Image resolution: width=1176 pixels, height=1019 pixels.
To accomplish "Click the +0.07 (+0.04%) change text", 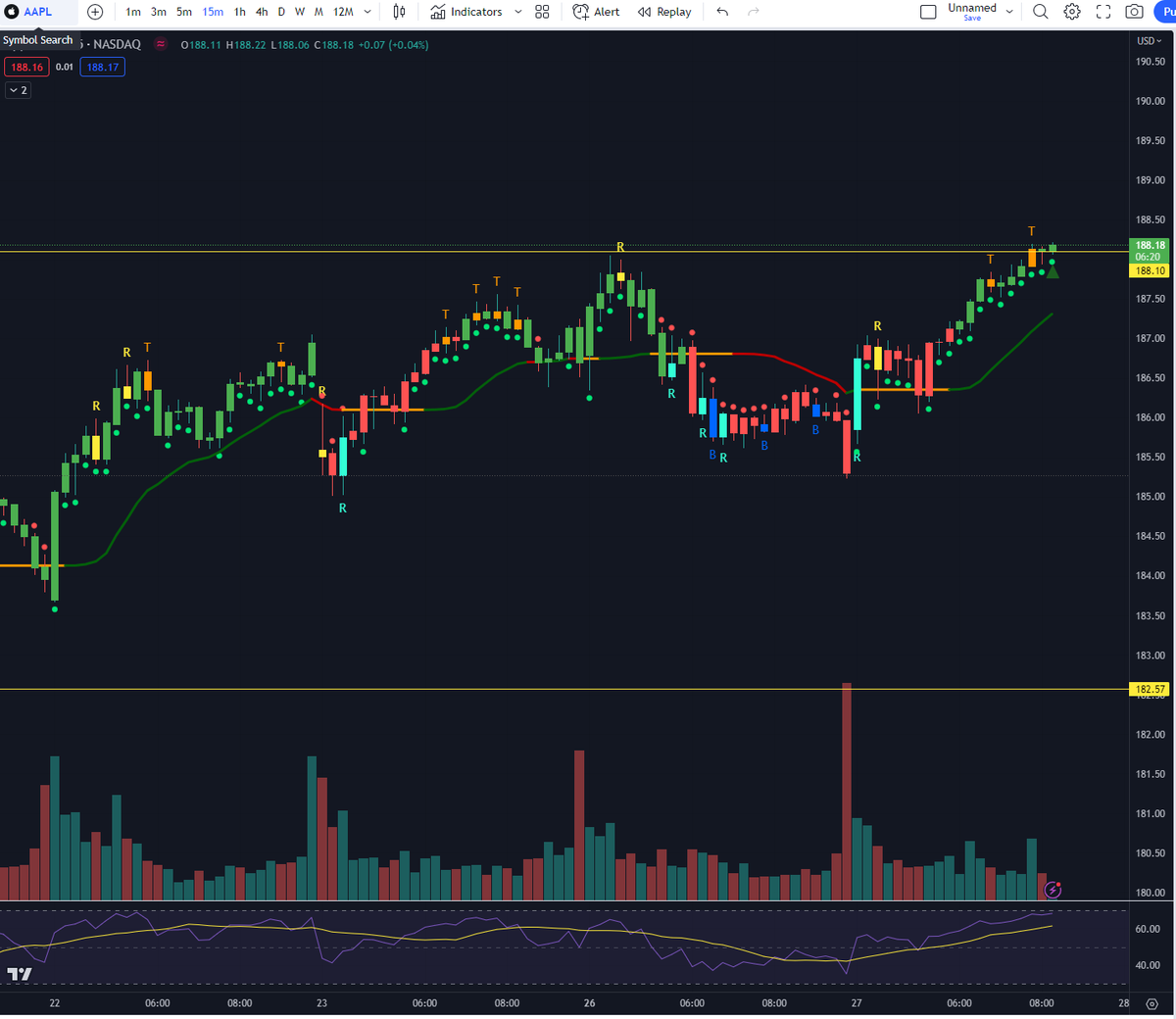I will tap(394, 45).
